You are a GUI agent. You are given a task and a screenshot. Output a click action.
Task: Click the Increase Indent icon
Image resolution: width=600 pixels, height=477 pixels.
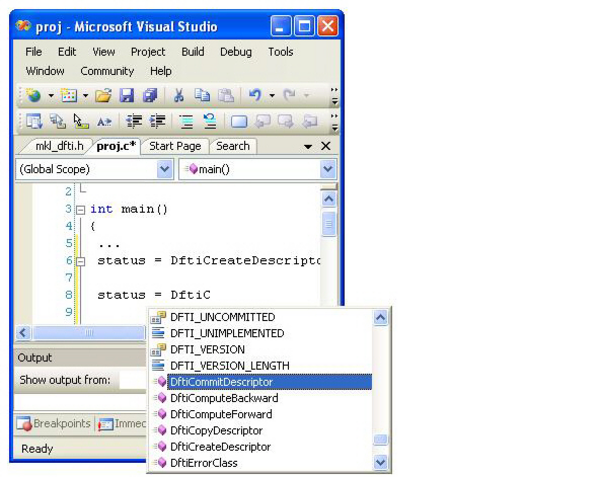click(157, 121)
